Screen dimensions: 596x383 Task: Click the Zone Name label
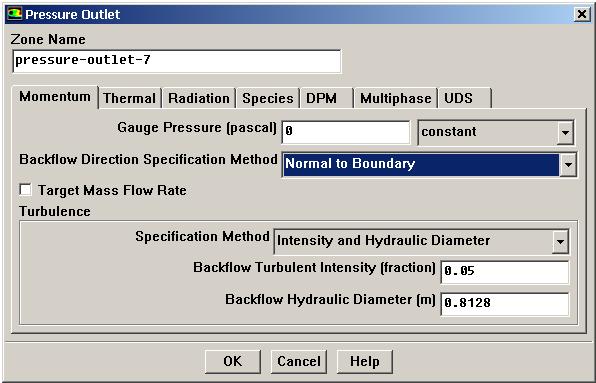[x=48, y=39]
